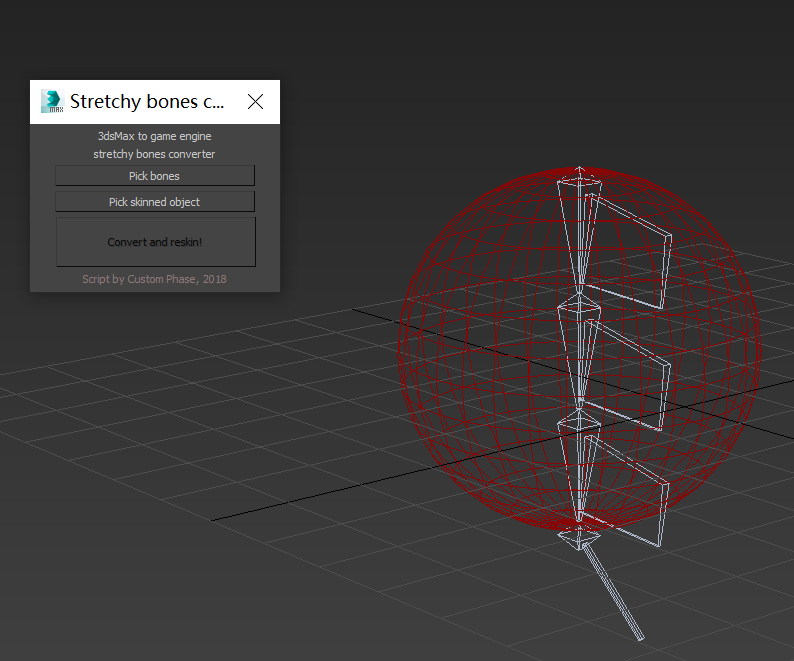Close the Stretchy bones dialog
794x661 pixels.
click(255, 101)
